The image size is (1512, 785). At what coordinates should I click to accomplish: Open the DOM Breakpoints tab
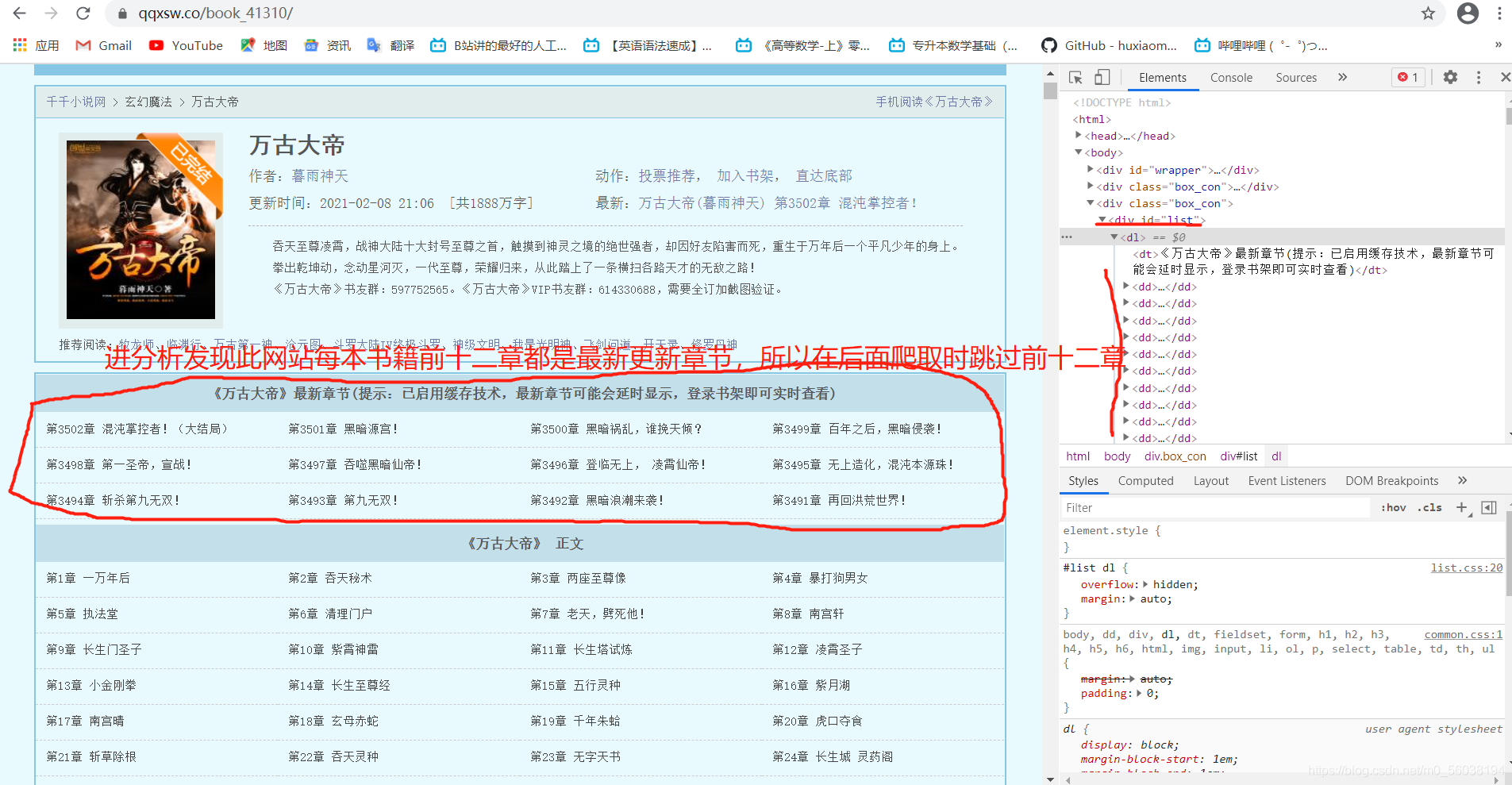(1391, 480)
